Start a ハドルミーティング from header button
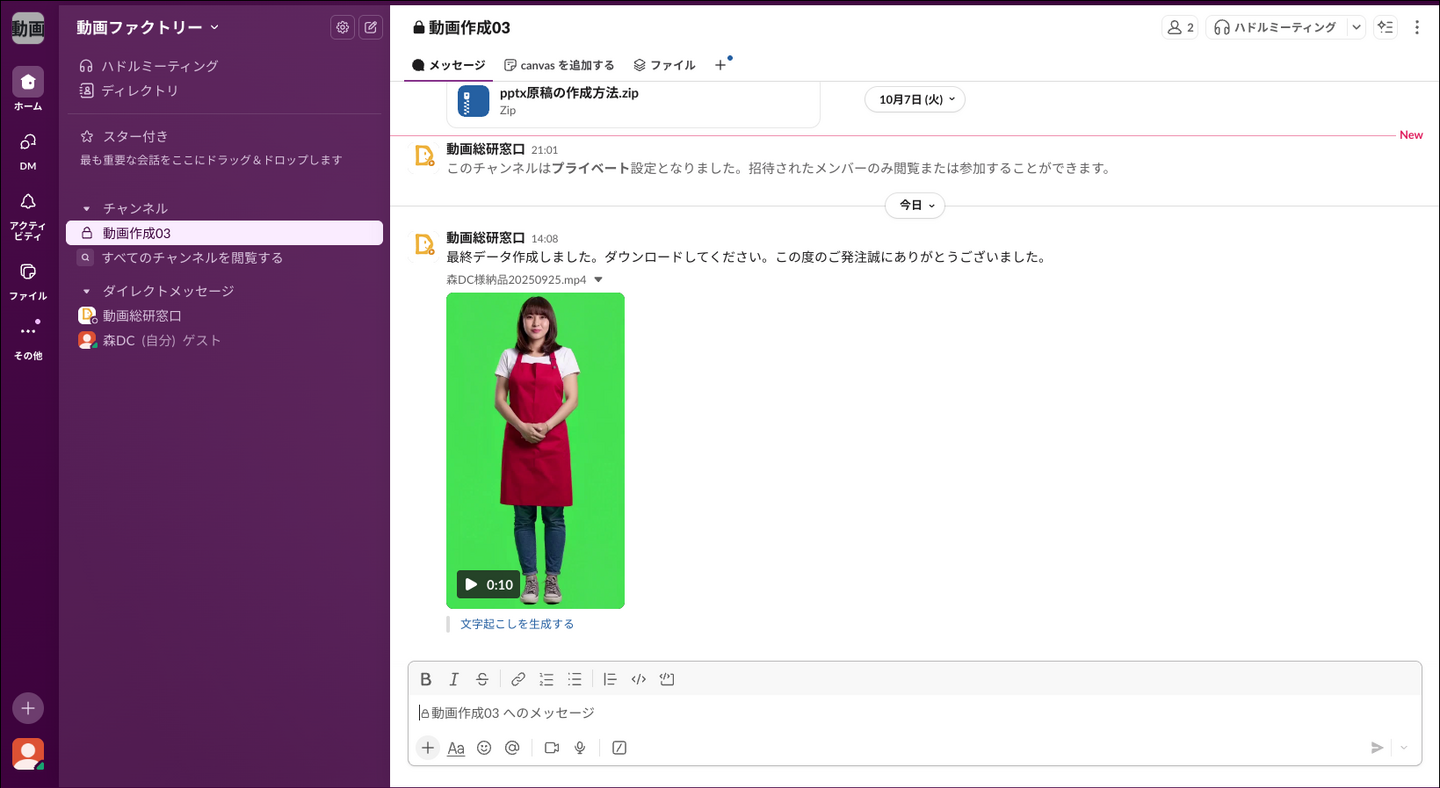The image size is (1440, 788). [x=1275, y=27]
